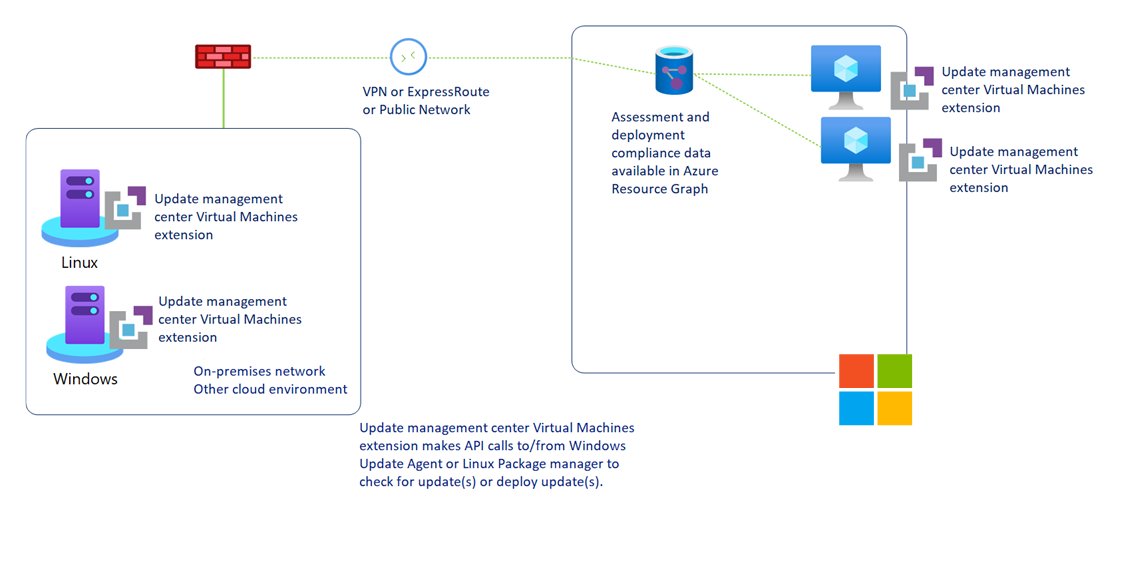
Task: Click extension icon next to lower Azure VM
Action: (920, 160)
